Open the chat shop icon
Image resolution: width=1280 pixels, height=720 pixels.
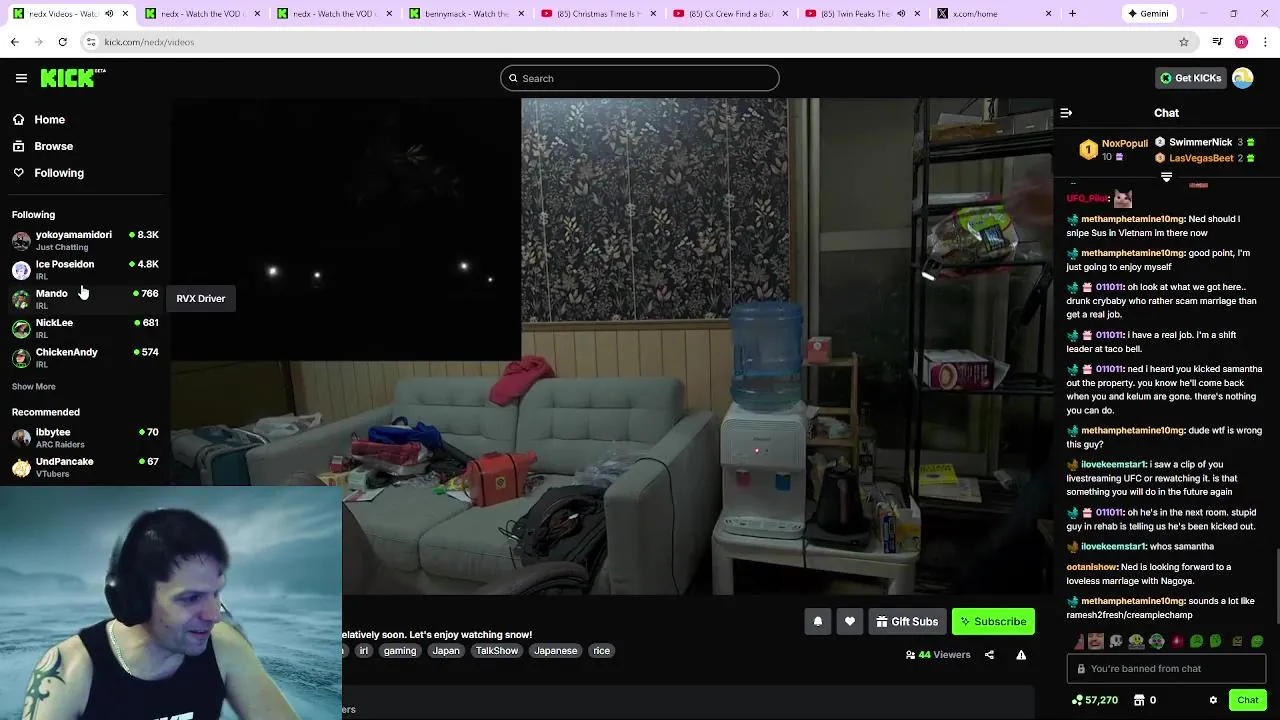(1139, 700)
